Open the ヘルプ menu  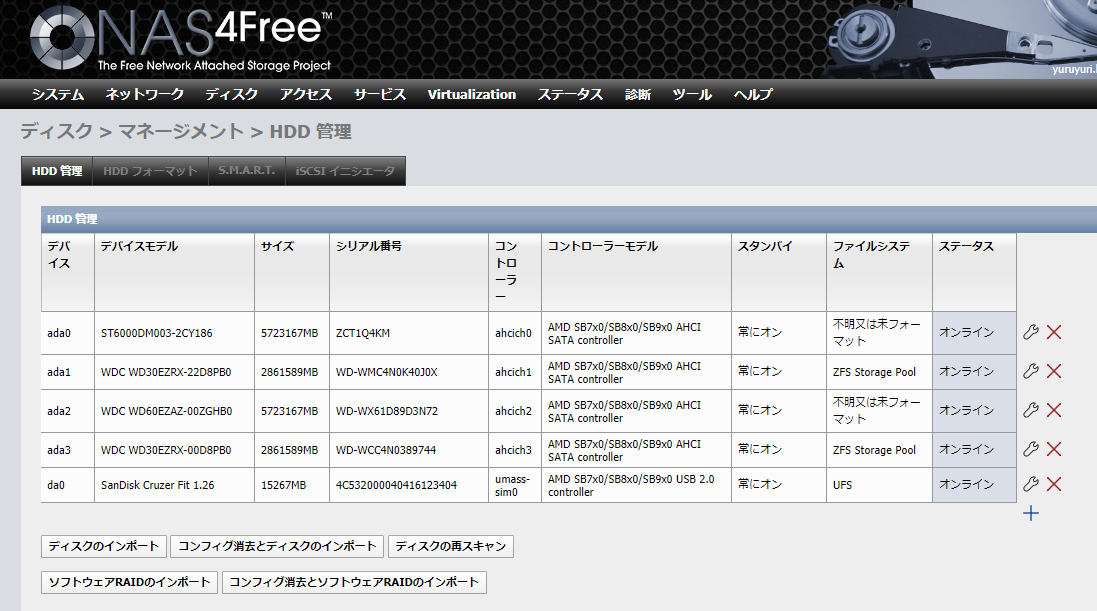[x=753, y=94]
